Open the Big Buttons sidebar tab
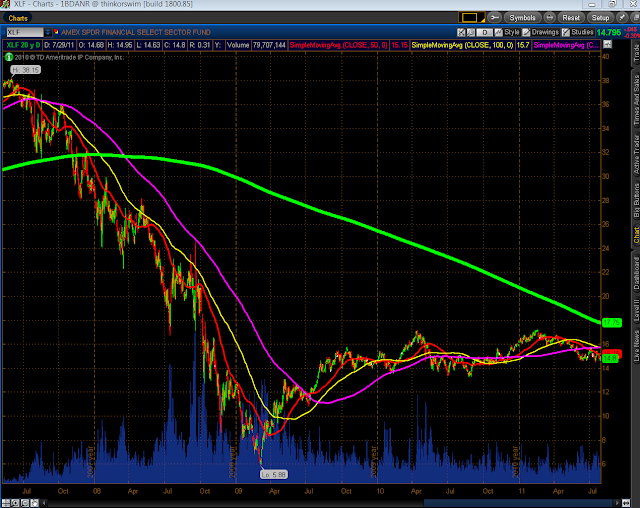Viewport: 640px width, 508px height. click(x=636, y=200)
